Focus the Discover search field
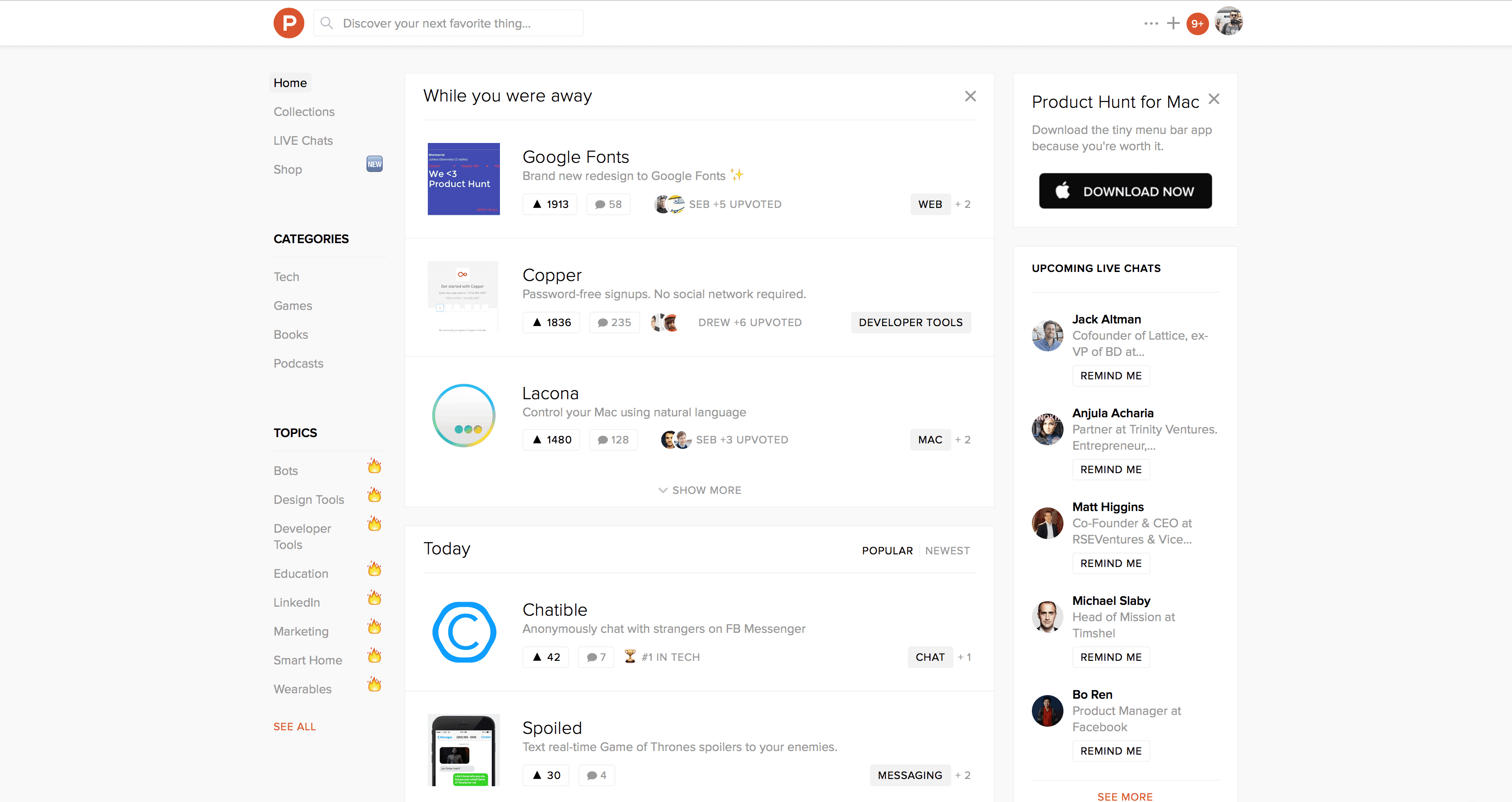The image size is (1512, 802). (x=449, y=23)
